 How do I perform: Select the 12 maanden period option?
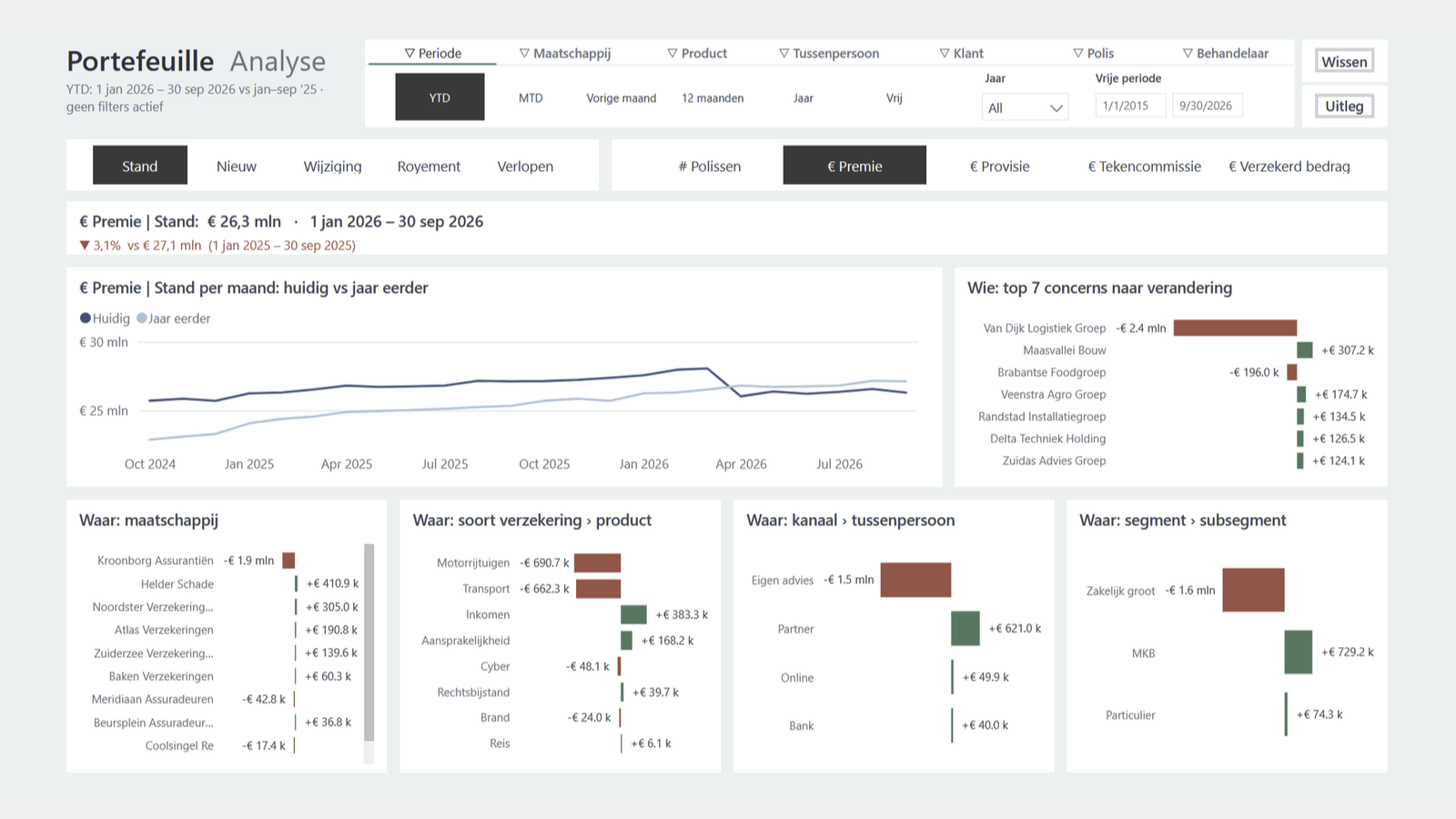(x=713, y=98)
